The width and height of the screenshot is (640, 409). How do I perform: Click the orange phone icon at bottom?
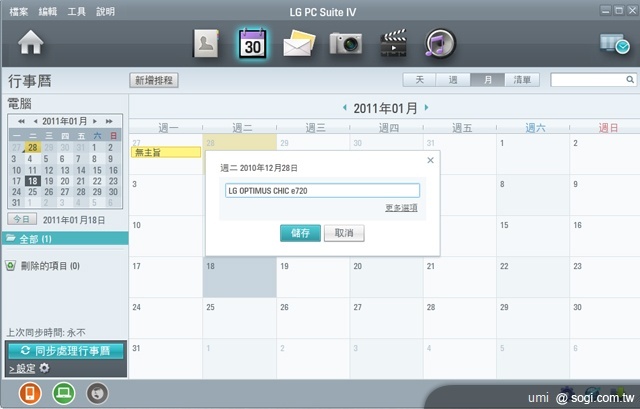[x=30, y=393]
